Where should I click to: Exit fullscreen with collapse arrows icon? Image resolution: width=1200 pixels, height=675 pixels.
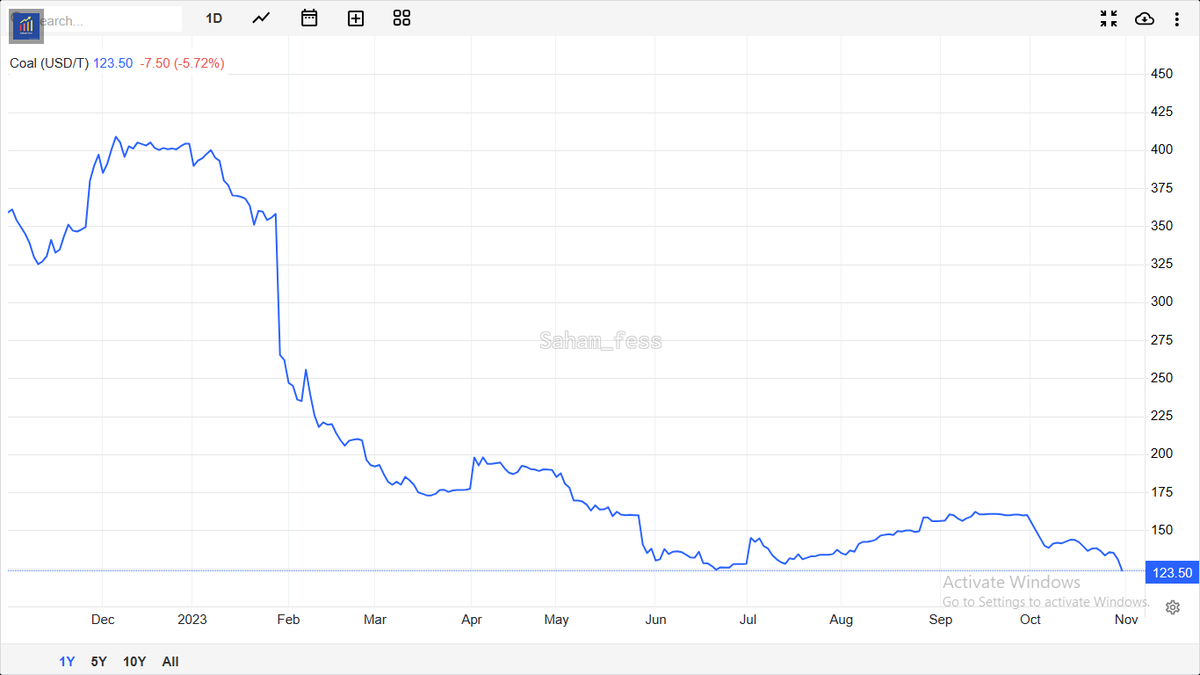(1108, 18)
